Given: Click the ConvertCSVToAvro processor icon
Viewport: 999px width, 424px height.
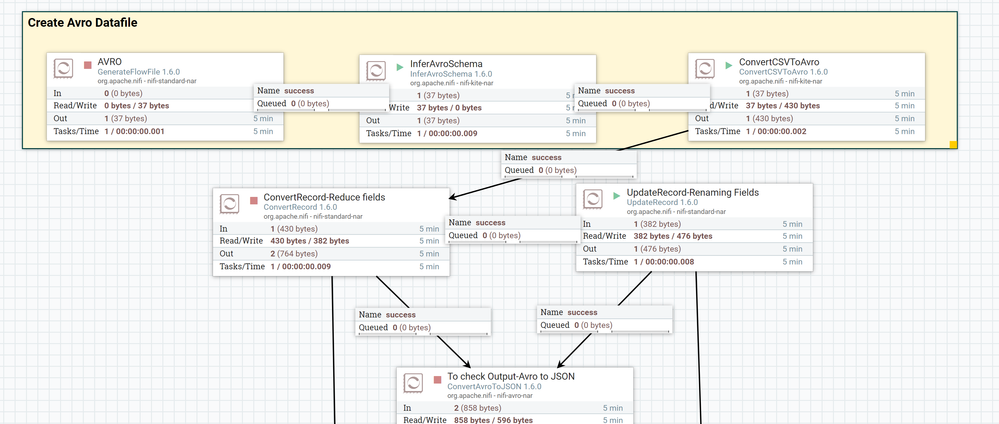Looking at the screenshot, I should 705,69.
